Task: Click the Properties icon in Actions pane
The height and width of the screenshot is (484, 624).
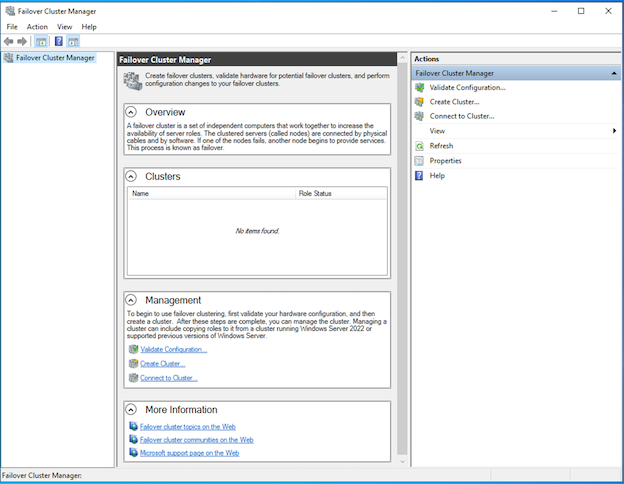Action: pos(419,161)
